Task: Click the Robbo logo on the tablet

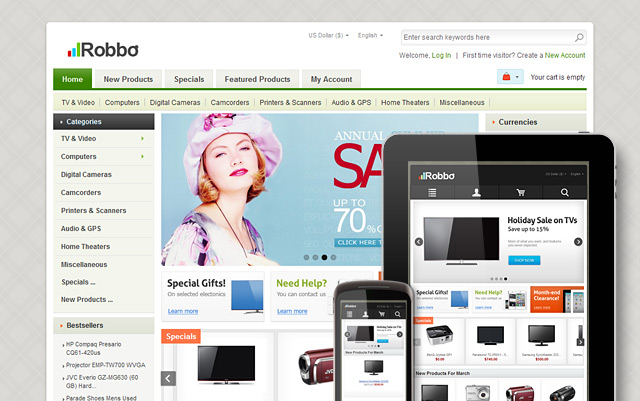Action: pos(436,176)
